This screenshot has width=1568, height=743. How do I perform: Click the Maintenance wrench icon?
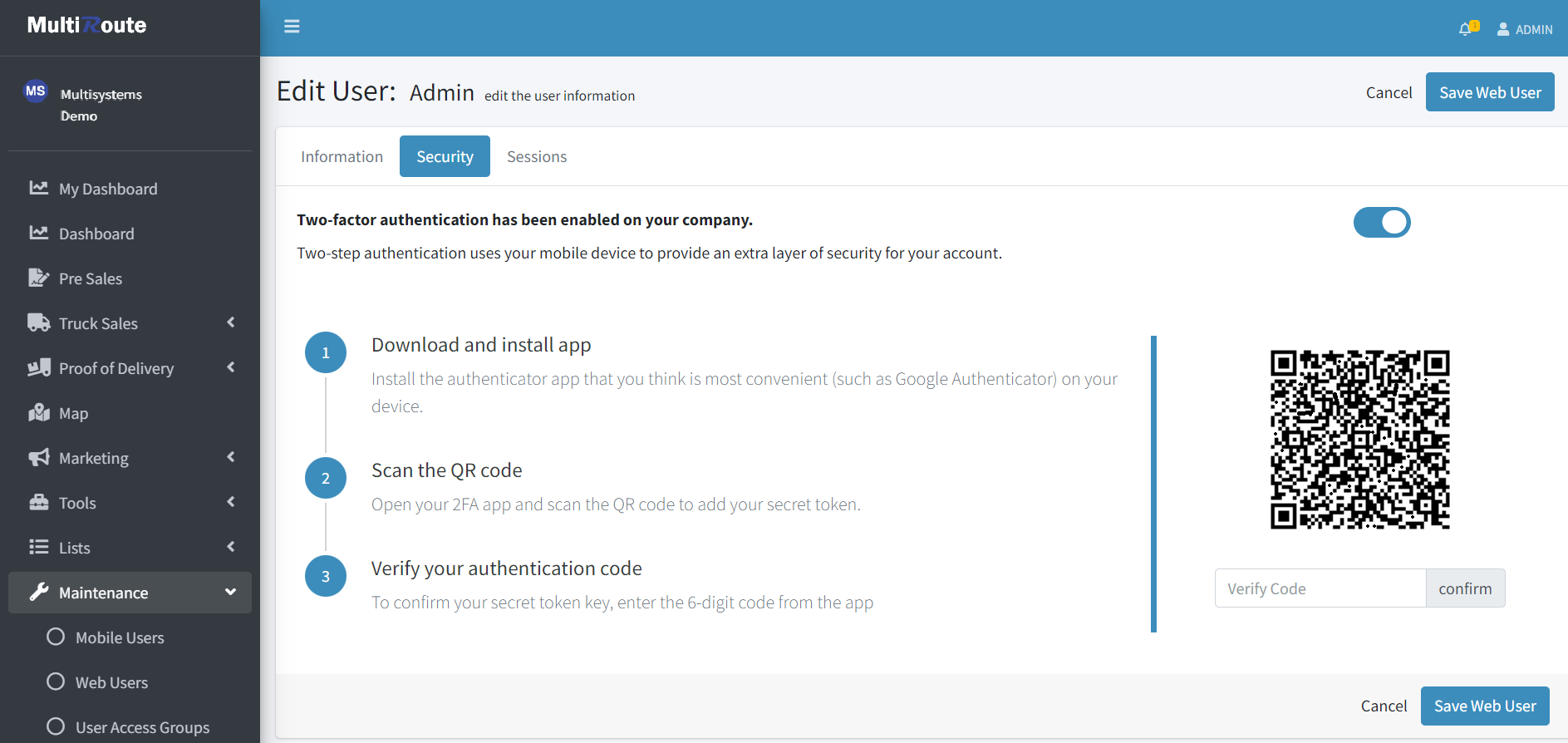tap(38, 592)
